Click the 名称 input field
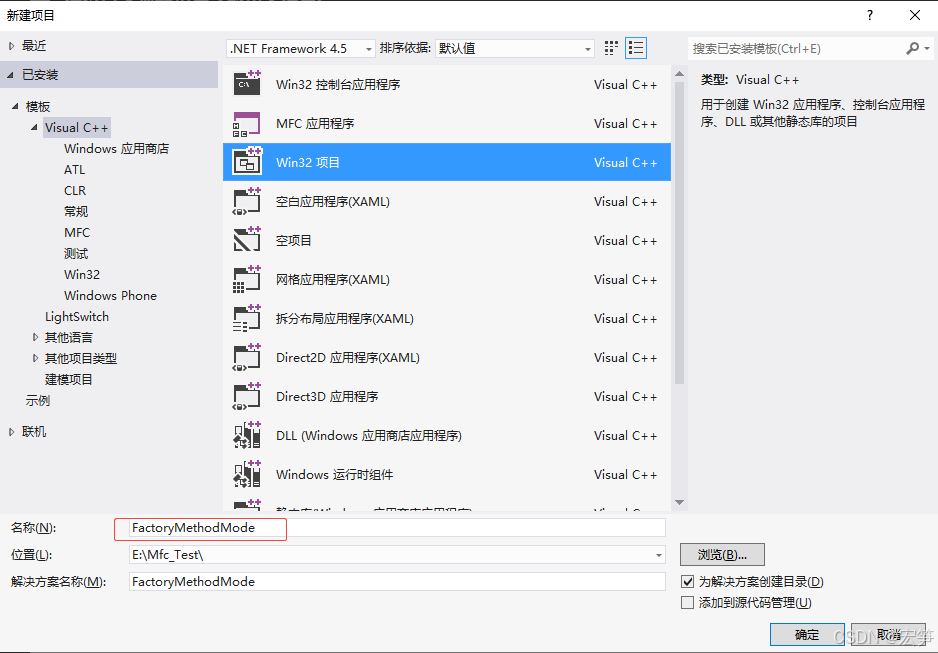The height and width of the screenshot is (653, 938). 397,527
